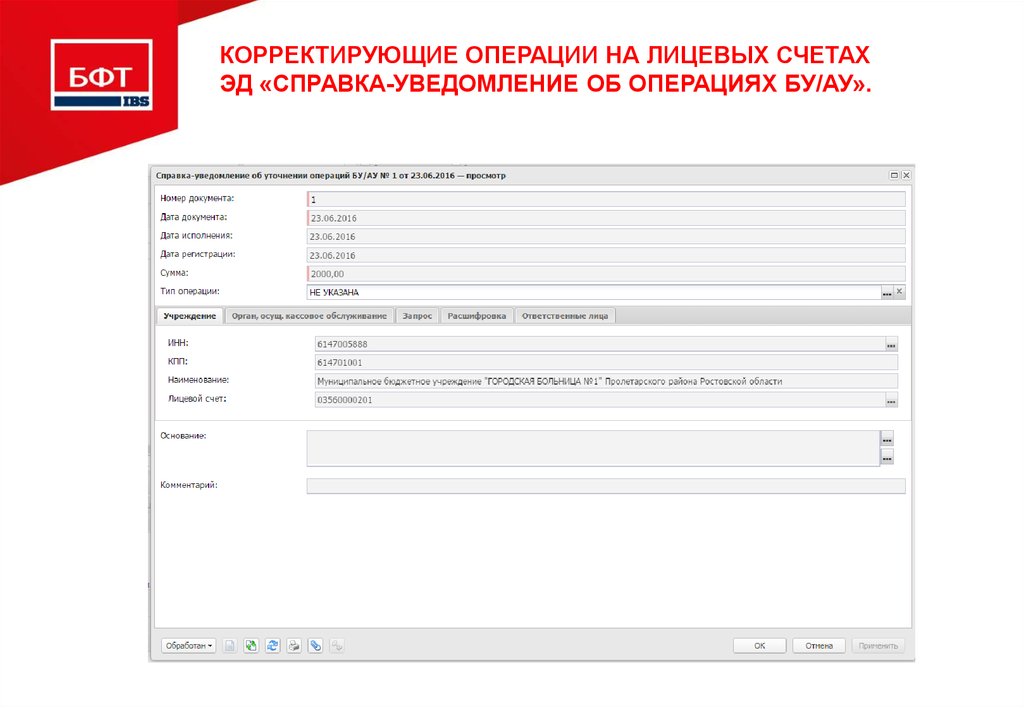Open the Тип операции dropdown field

[x=590, y=292]
